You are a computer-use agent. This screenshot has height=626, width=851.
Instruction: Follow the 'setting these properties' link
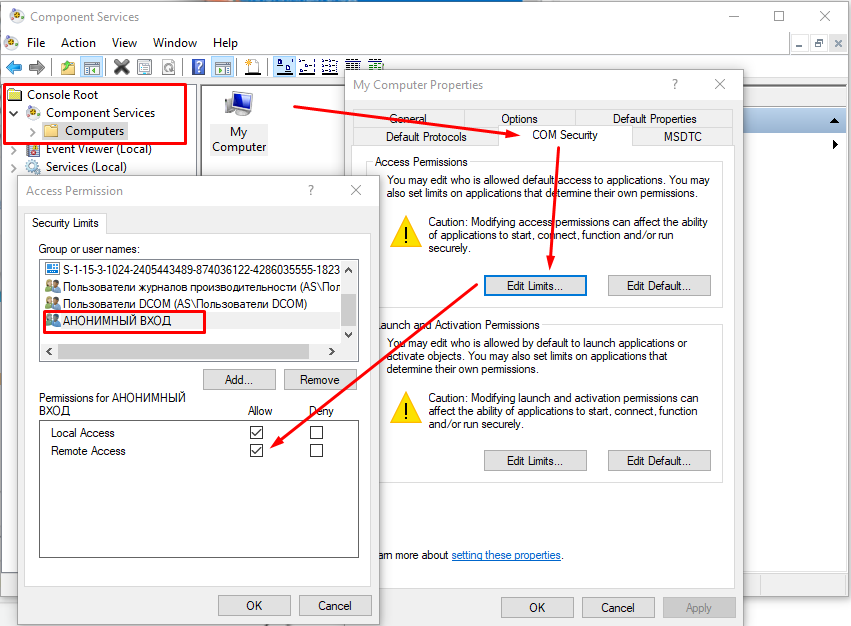pos(505,555)
